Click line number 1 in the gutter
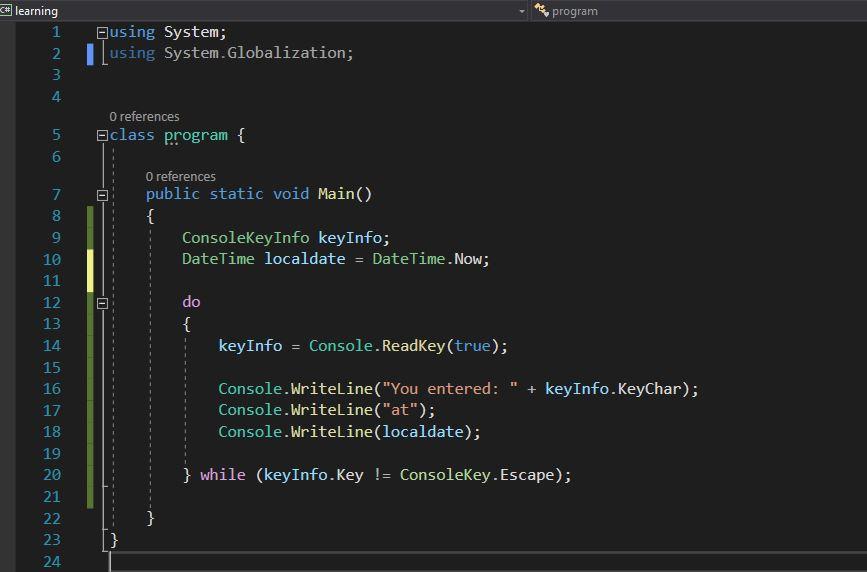This screenshot has width=867, height=572. pos(56,32)
